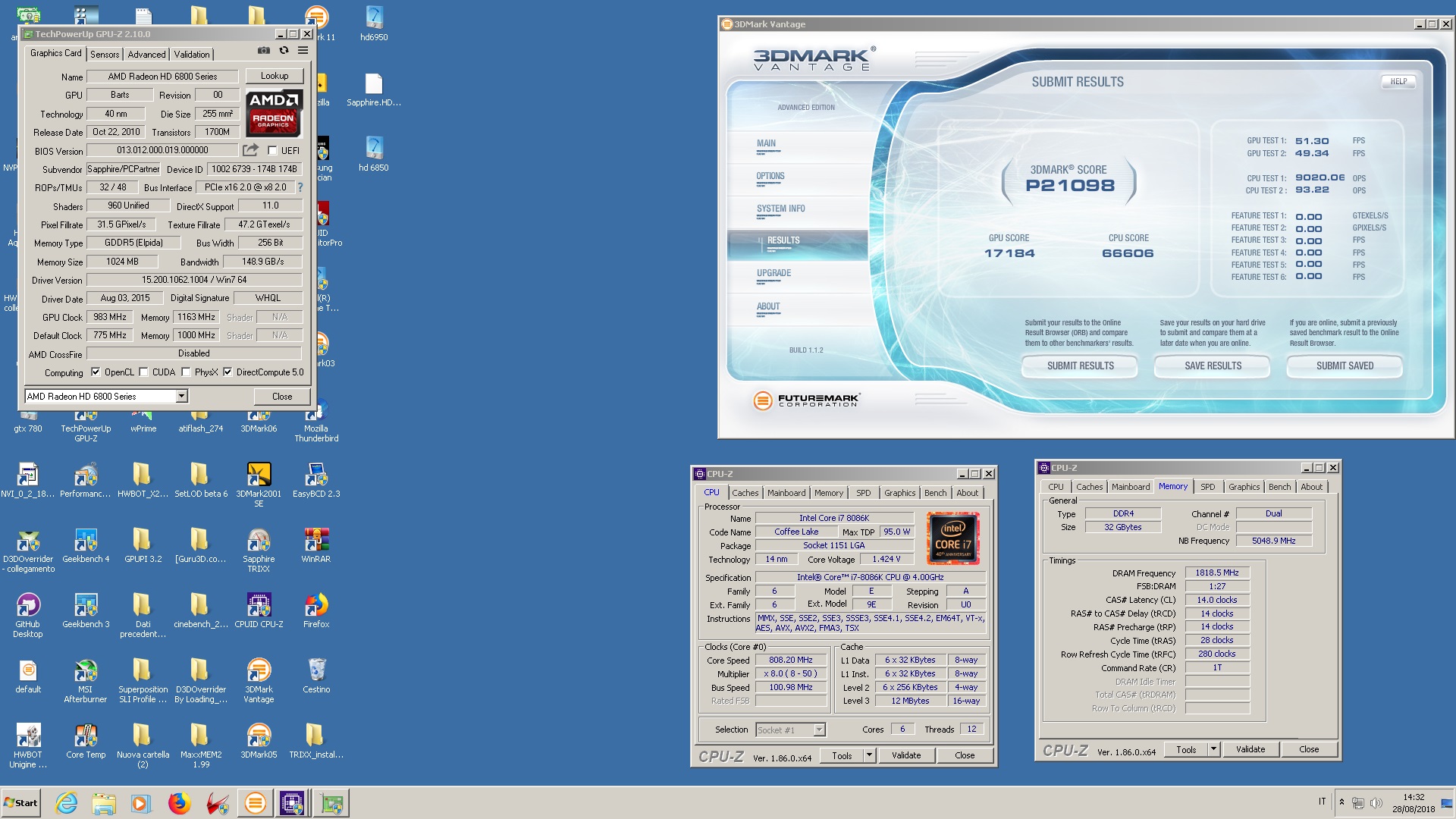
Task: Click BIOS Version value field
Action: coord(162,150)
